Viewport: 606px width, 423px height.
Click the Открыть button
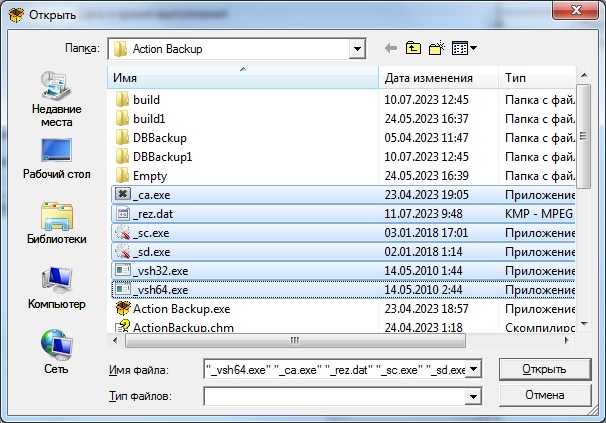pyautogui.click(x=545, y=369)
